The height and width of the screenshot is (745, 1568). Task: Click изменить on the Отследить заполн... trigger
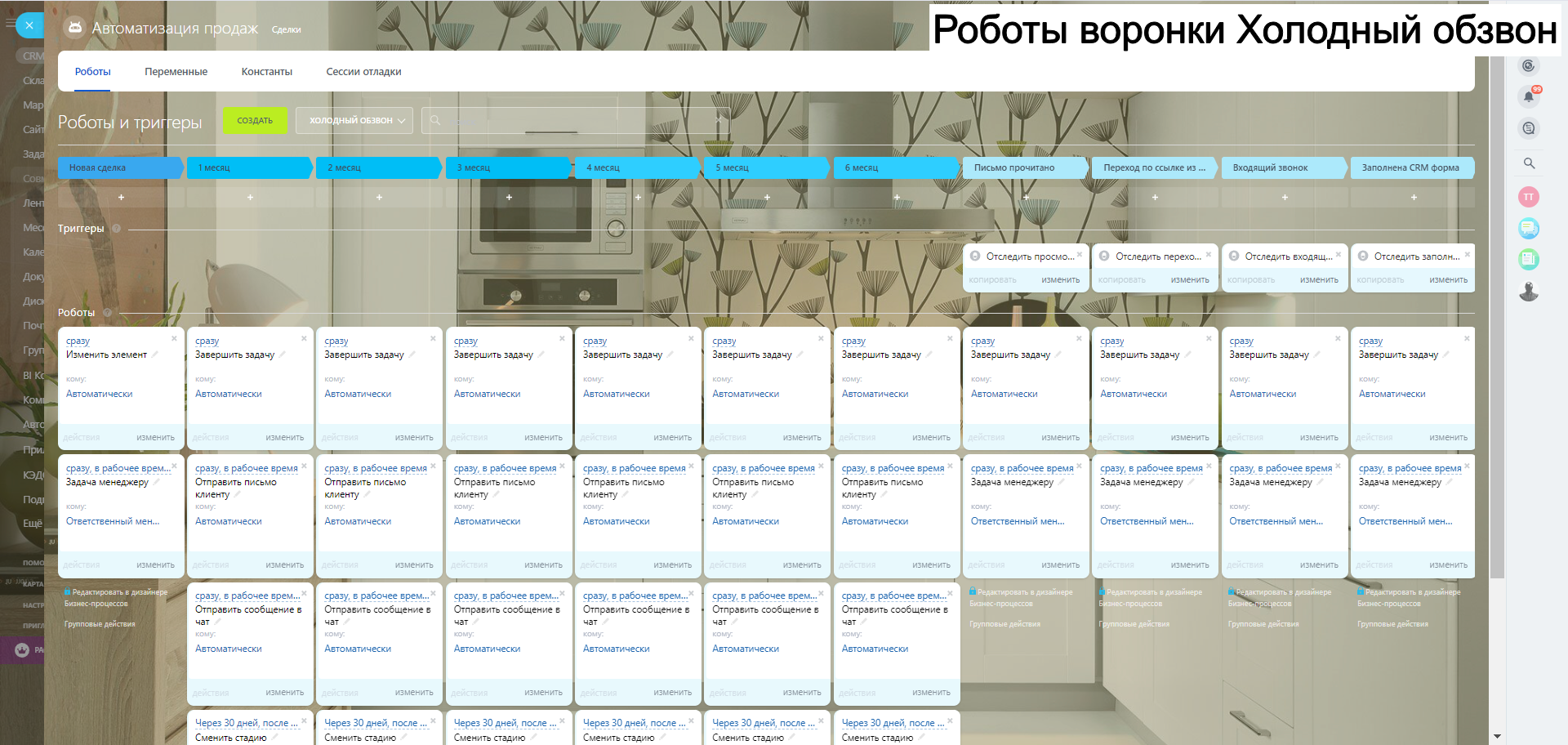[x=1449, y=280]
